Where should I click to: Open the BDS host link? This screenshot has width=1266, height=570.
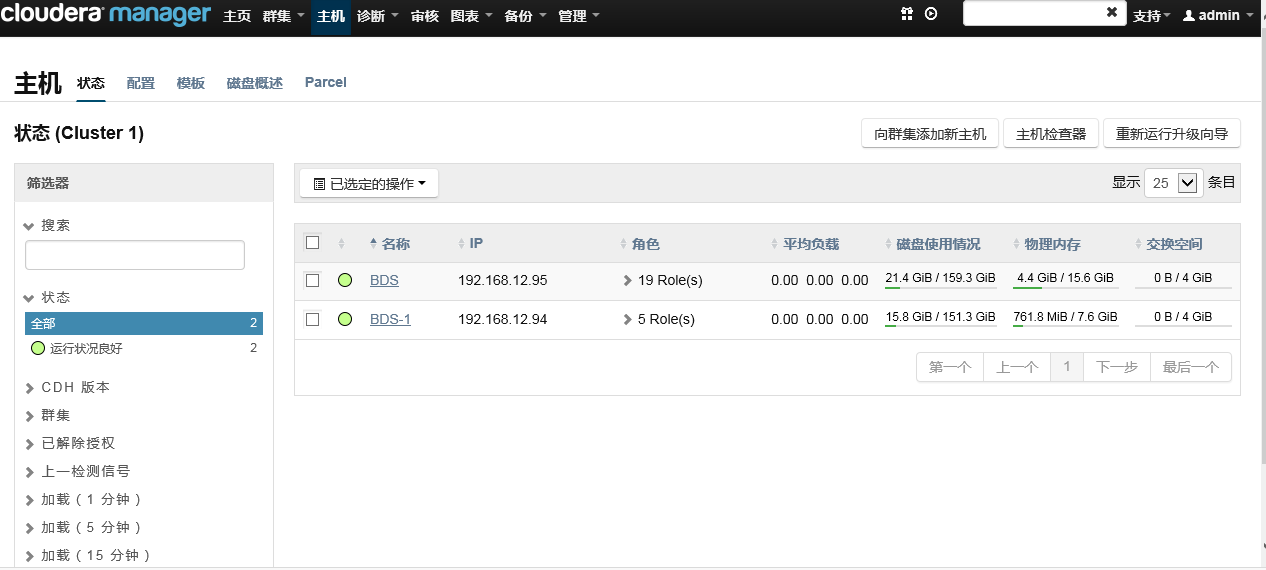pyautogui.click(x=384, y=280)
